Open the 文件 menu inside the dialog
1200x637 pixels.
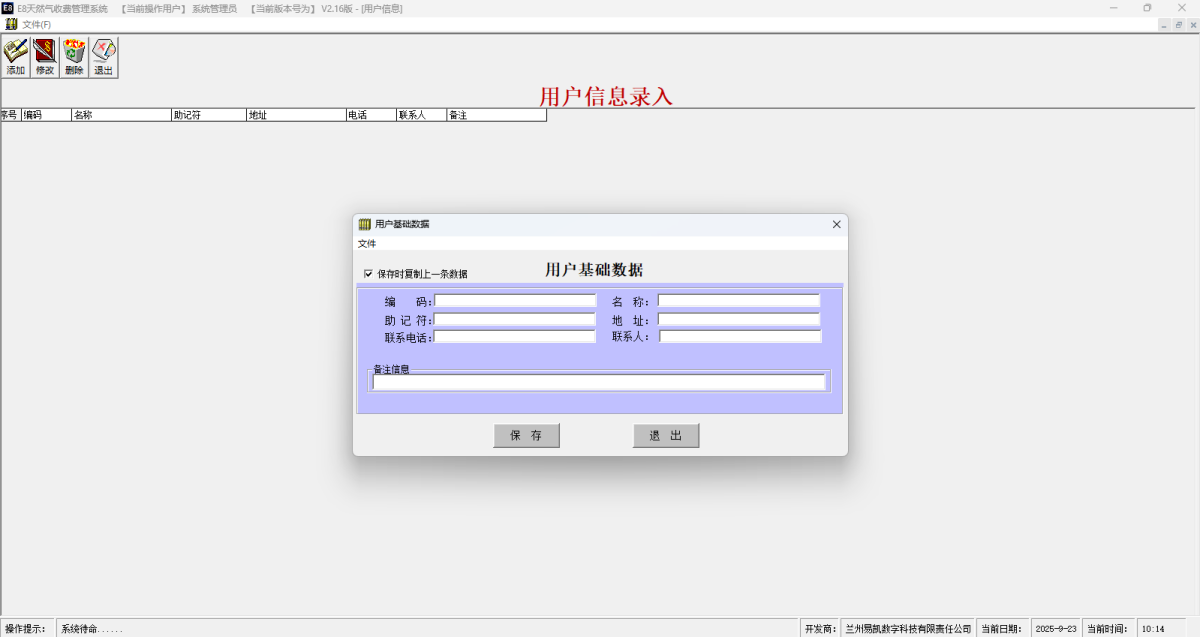(367, 243)
